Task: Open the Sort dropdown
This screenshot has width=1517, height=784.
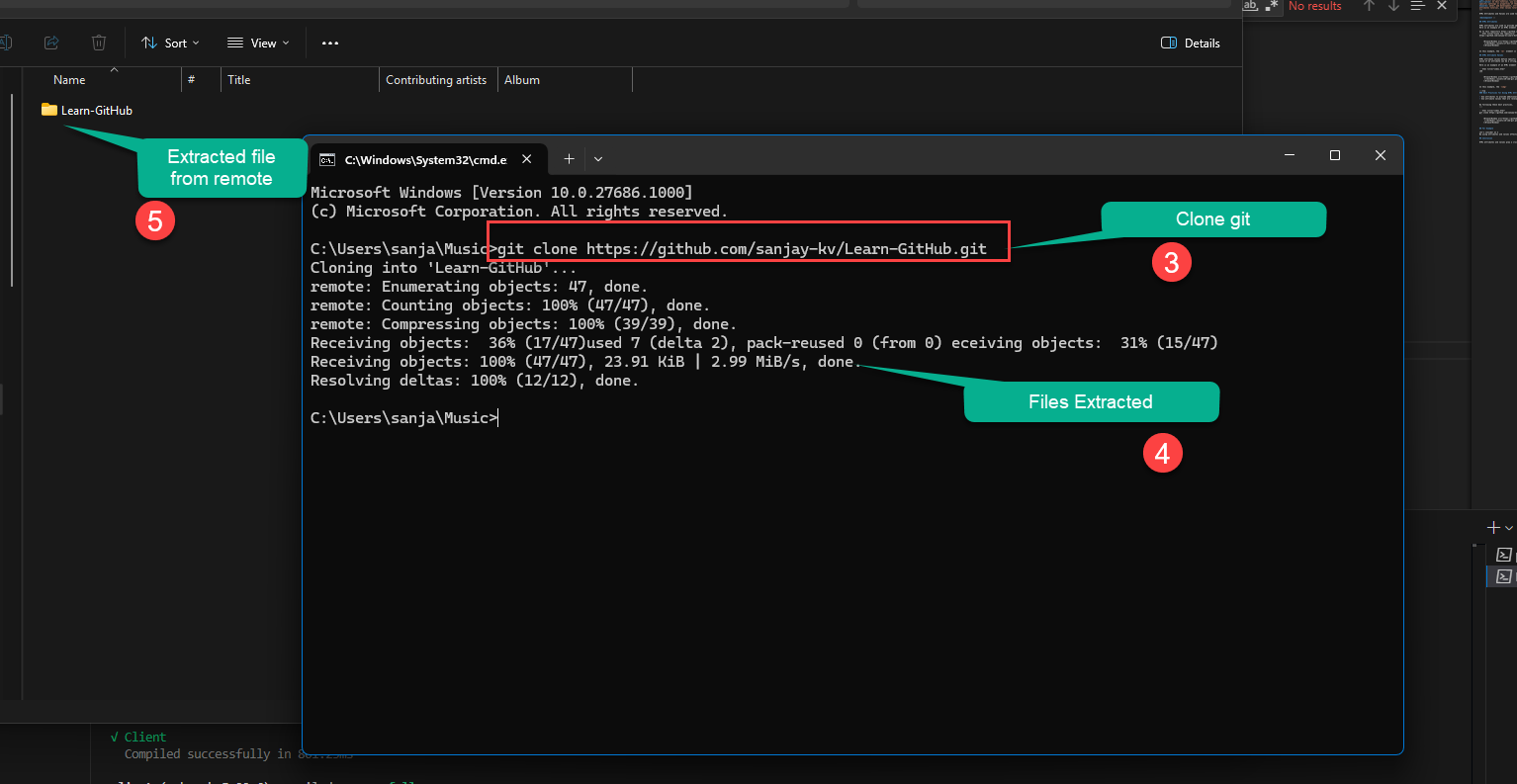Action: [x=170, y=43]
